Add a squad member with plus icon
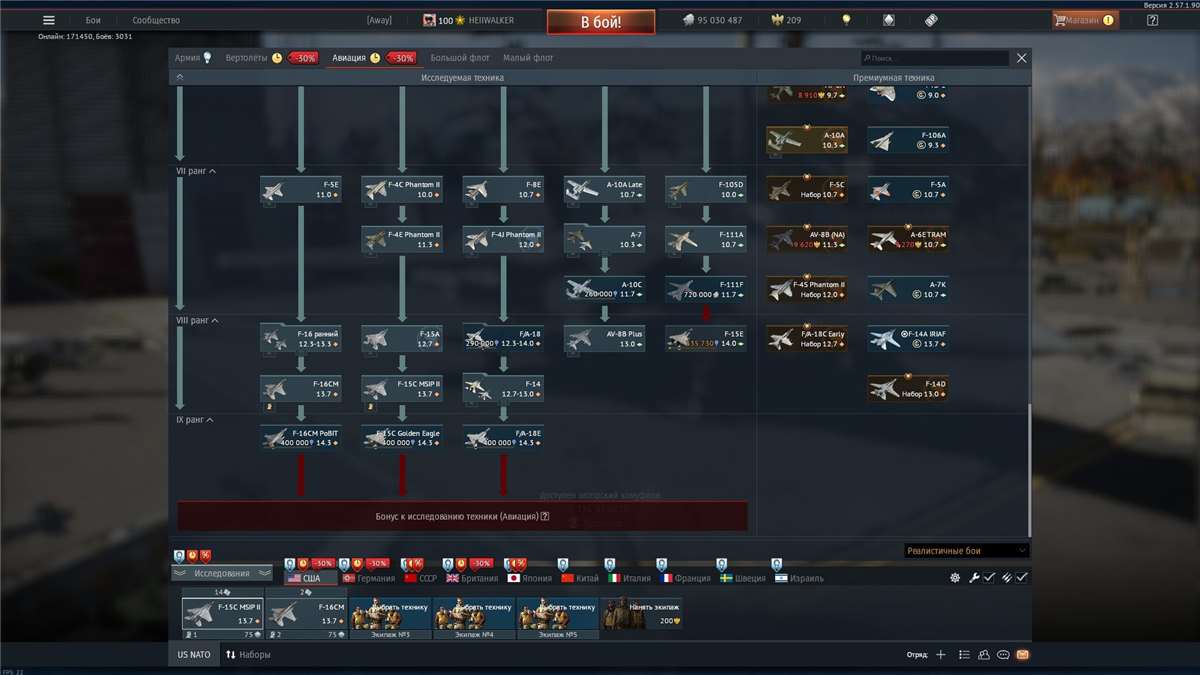The width and height of the screenshot is (1200, 675). 940,655
